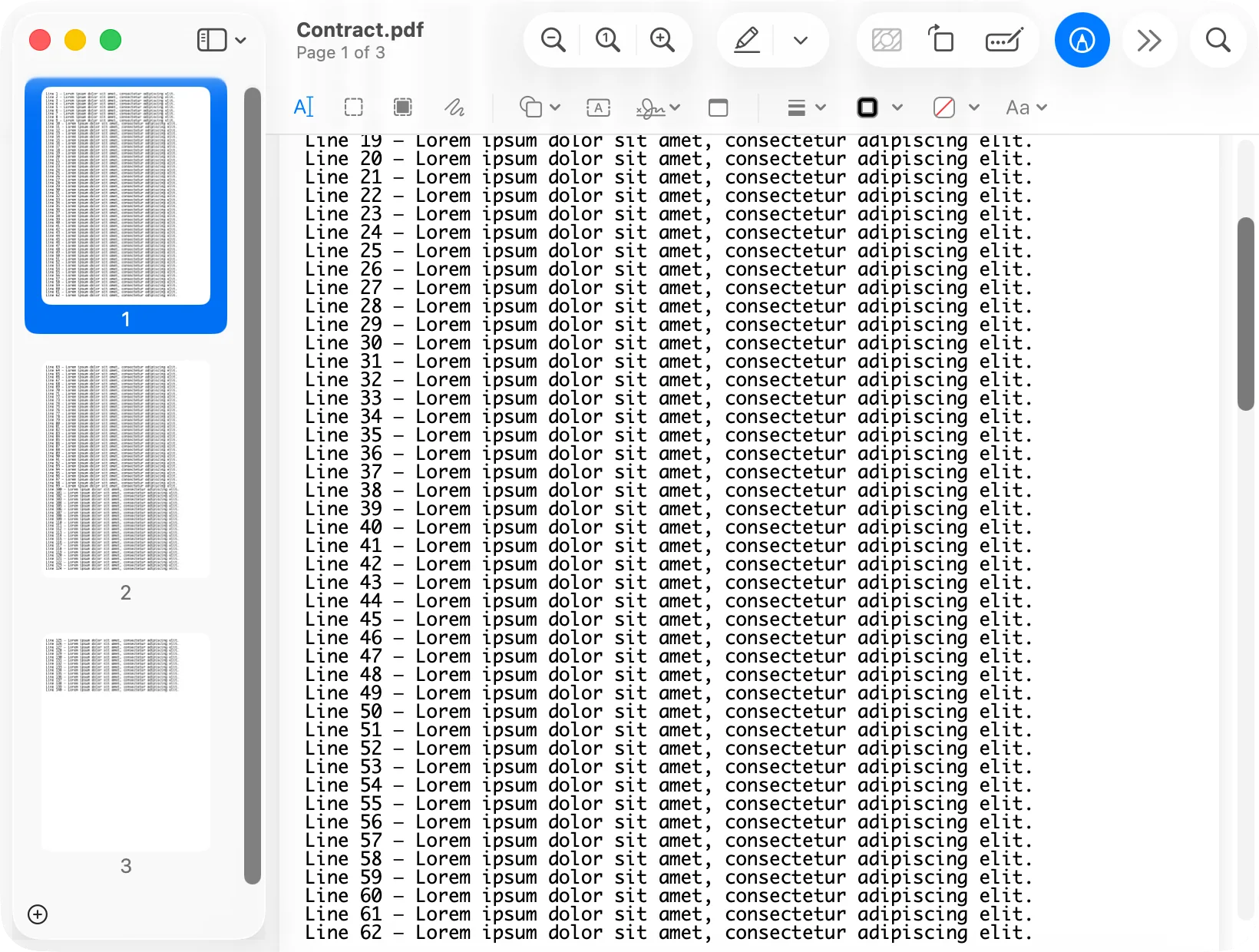Add a Note annotation

[719, 107]
